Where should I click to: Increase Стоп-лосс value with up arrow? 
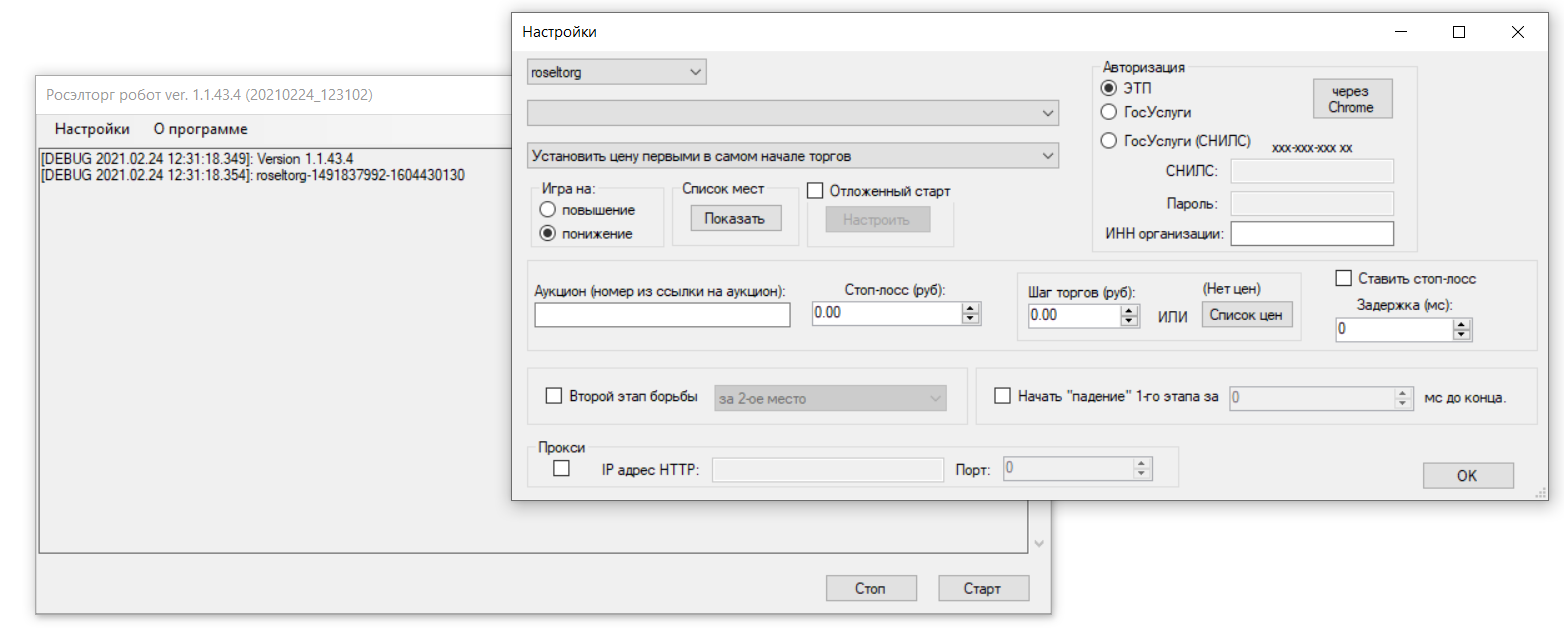point(970,308)
